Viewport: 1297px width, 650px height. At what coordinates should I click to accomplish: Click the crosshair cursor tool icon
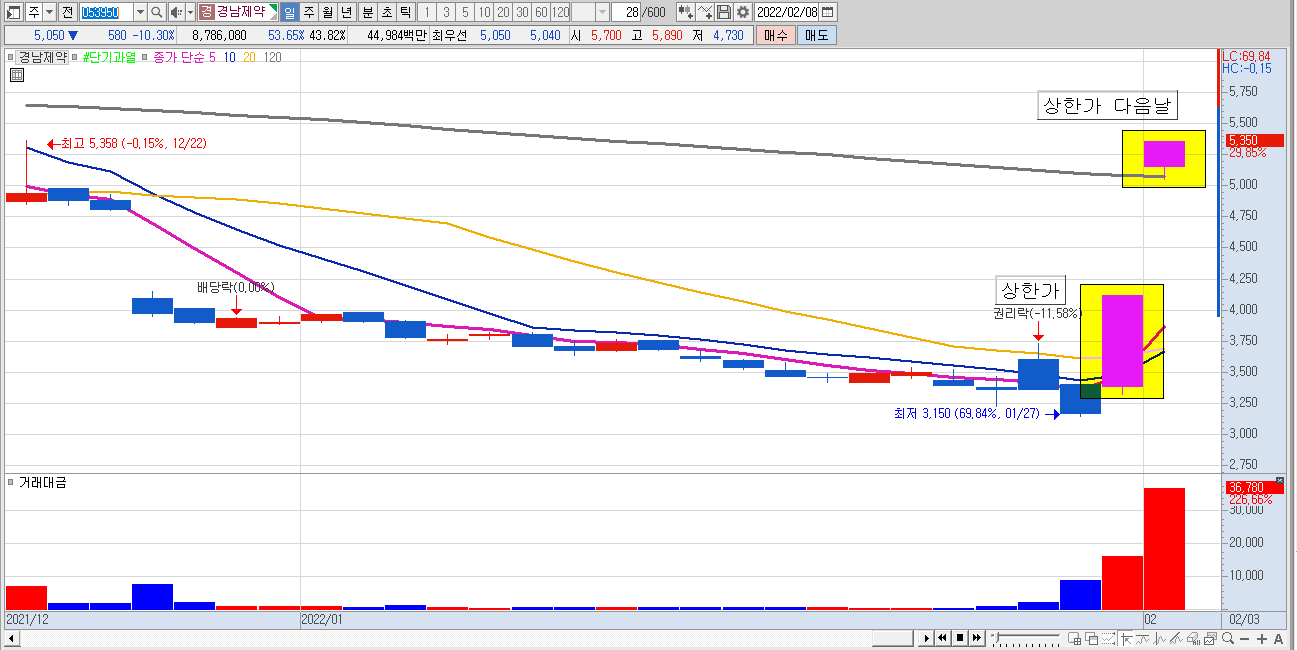pyautogui.click(x=1126, y=639)
